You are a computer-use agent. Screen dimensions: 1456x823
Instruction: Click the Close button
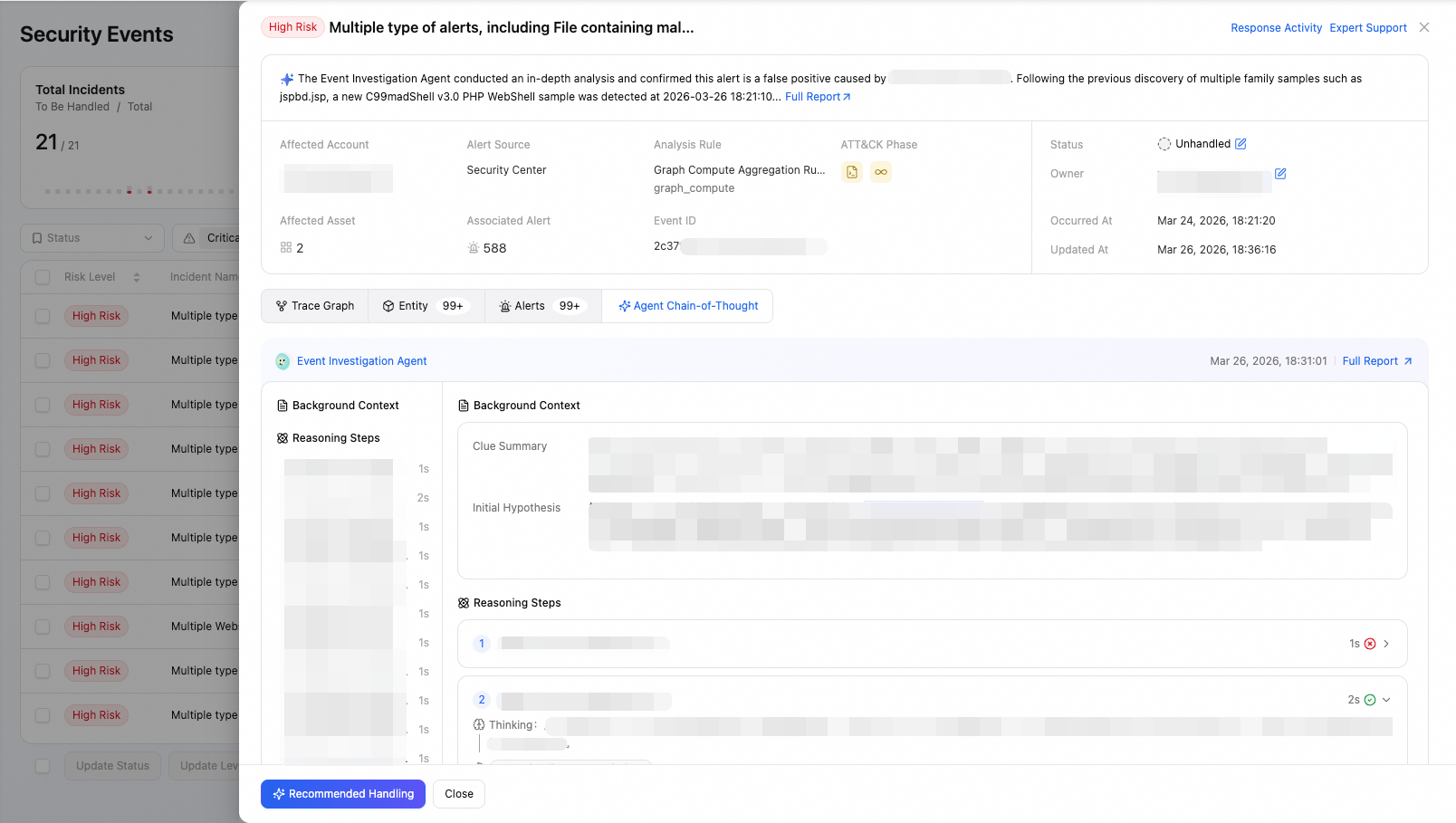click(459, 794)
